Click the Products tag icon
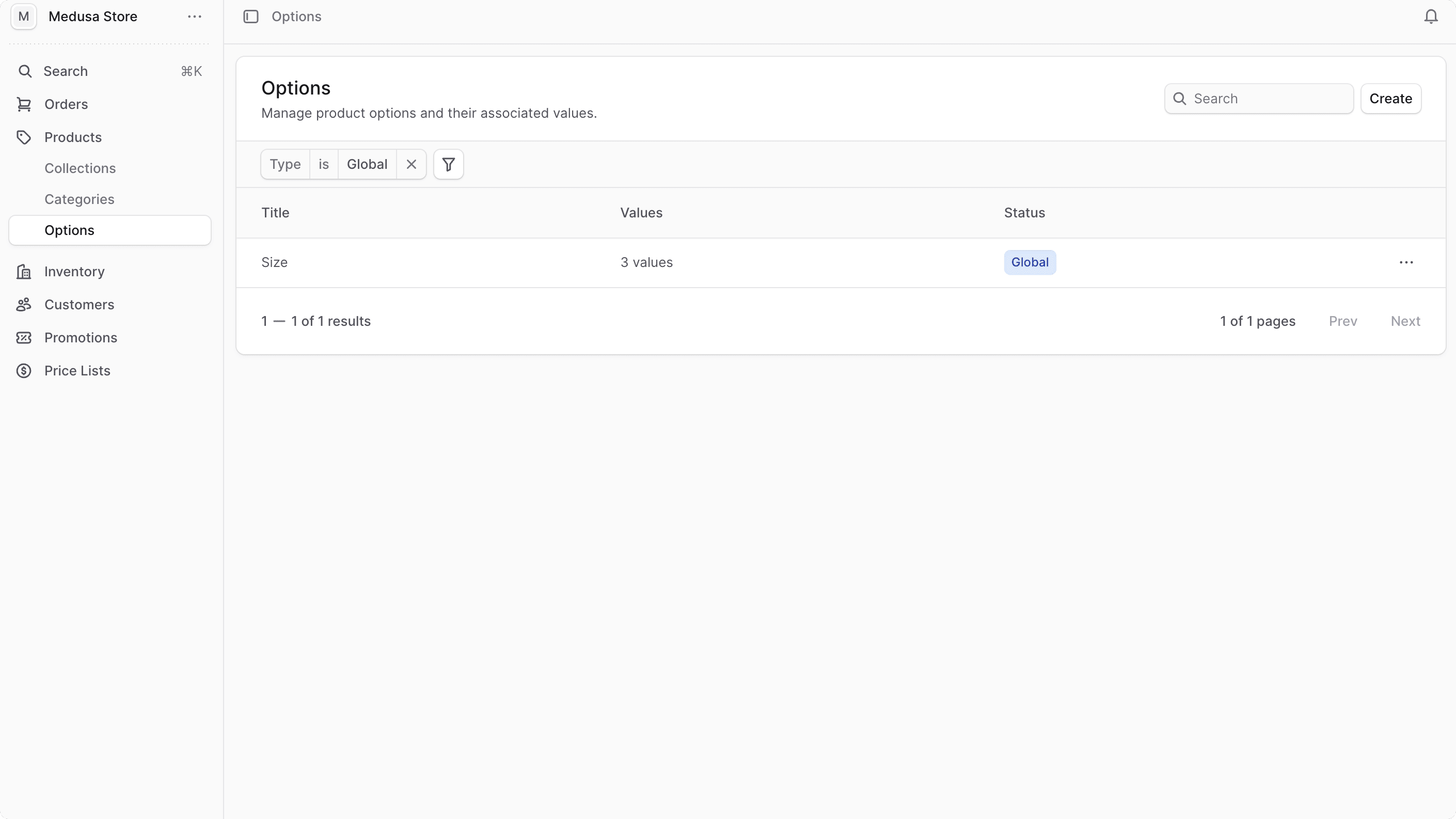The width and height of the screenshot is (1456, 819). pyautogui.click(x=24, y=137)
